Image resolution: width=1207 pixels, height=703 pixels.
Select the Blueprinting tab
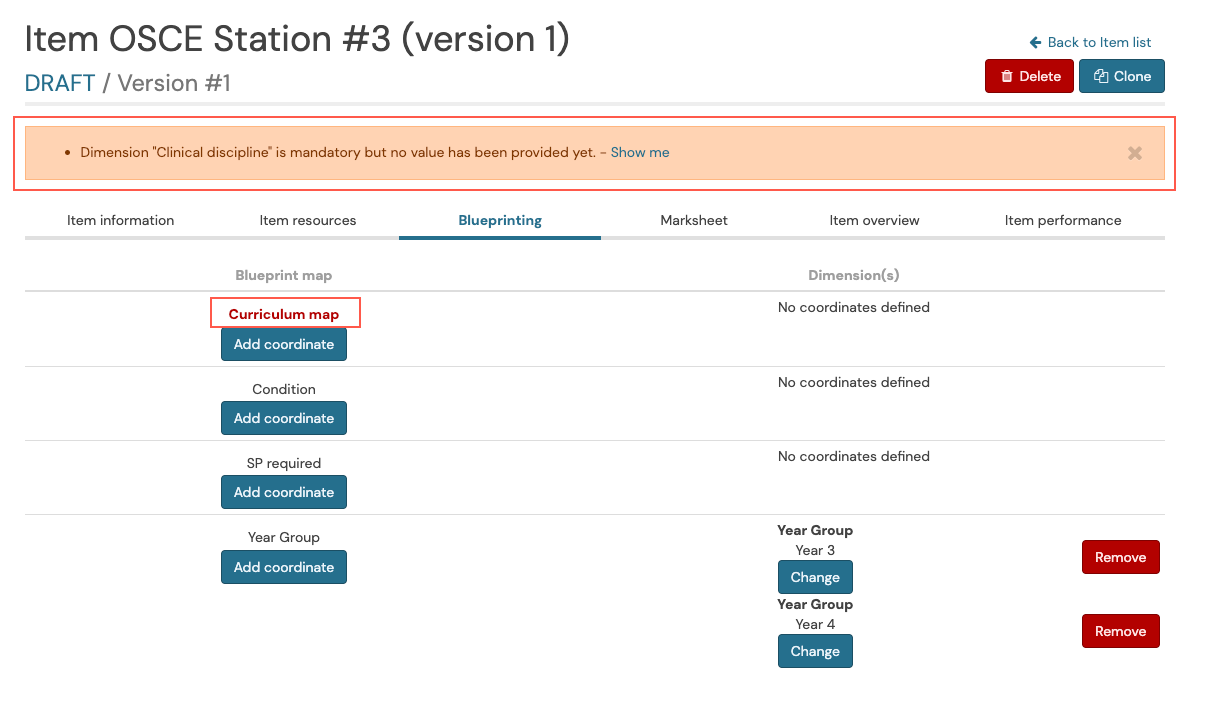[x=499, y=220]
